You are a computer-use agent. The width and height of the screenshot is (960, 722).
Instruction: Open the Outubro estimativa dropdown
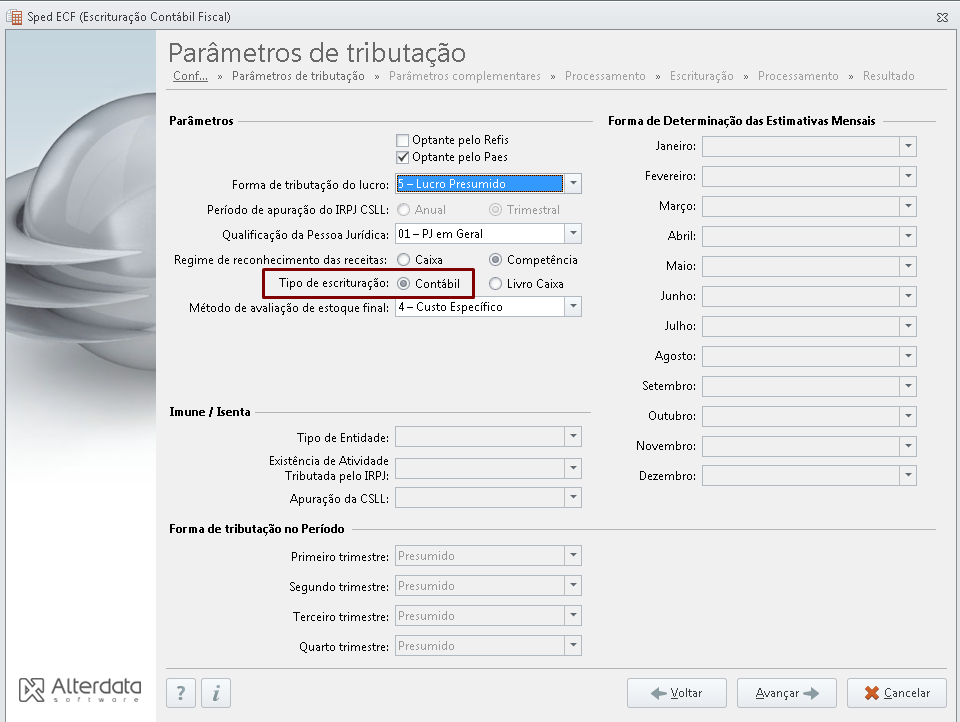click(908, 416)
